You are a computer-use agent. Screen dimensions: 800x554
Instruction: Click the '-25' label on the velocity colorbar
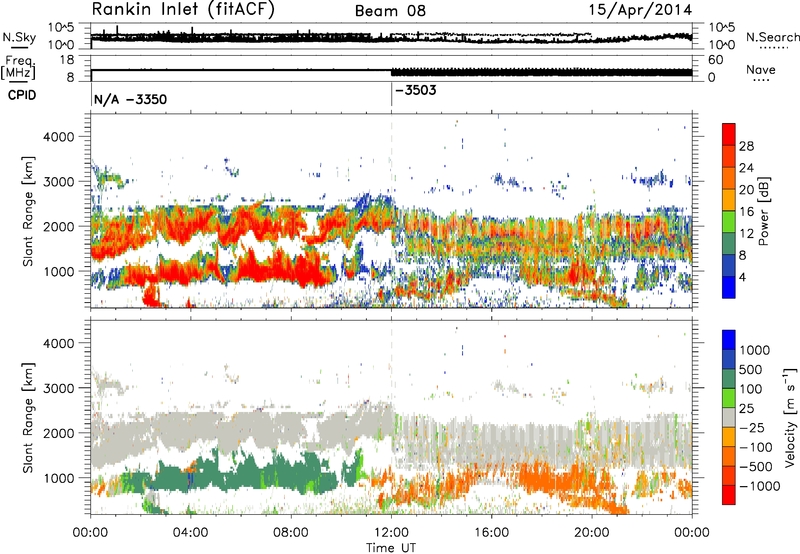click(x=753, y=428)
